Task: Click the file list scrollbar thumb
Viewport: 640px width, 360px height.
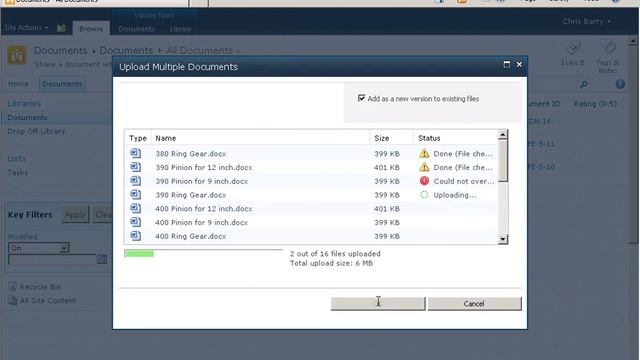Action: [x=503, y=160]
